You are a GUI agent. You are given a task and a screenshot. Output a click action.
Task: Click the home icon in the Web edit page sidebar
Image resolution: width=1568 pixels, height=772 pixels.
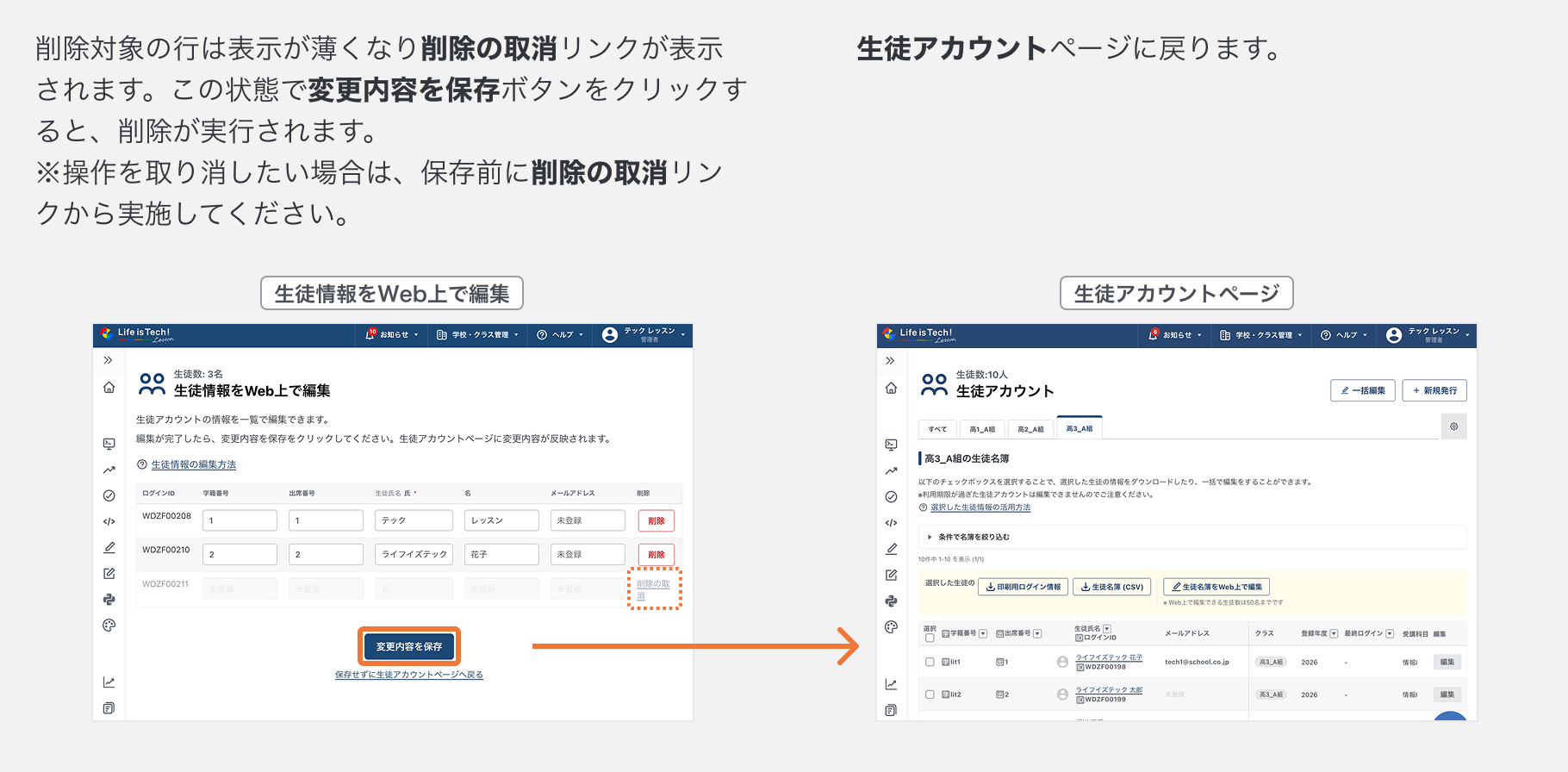coord(109,388)
